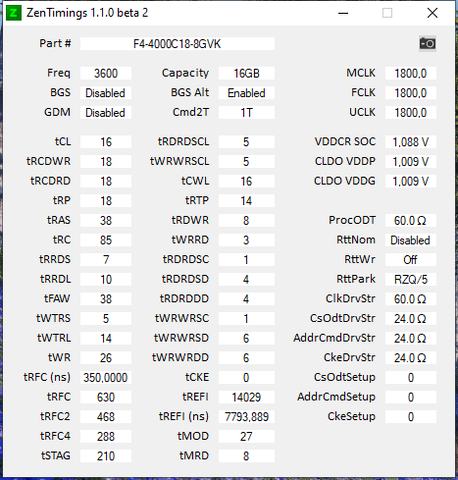The image size is (458, 480).
Task: Click the tRFC4 value 288
Action: 106,436
